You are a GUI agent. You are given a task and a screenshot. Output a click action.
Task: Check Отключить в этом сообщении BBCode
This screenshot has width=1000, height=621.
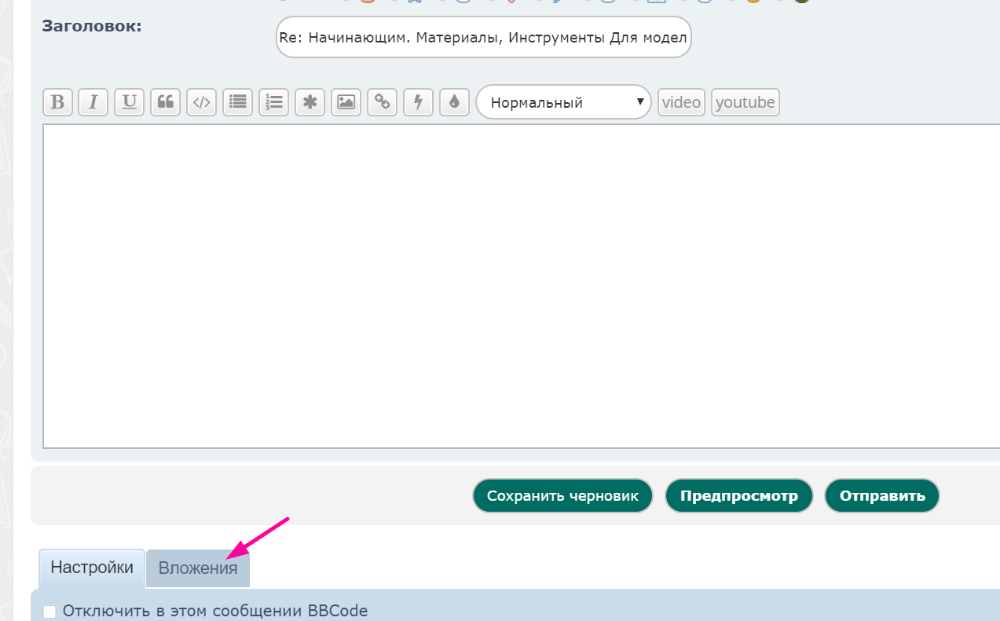(x=50, y=611)
